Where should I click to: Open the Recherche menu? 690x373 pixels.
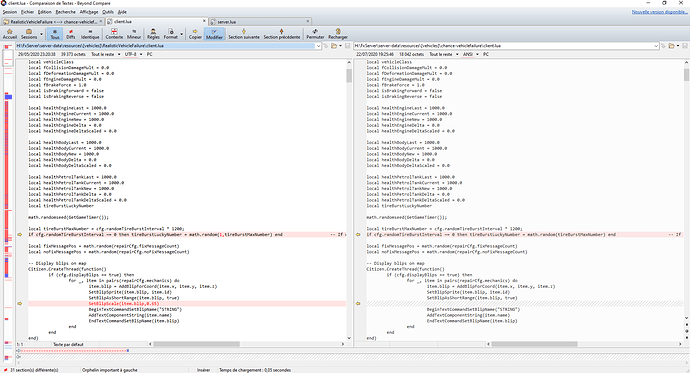[x=66, y=12]
